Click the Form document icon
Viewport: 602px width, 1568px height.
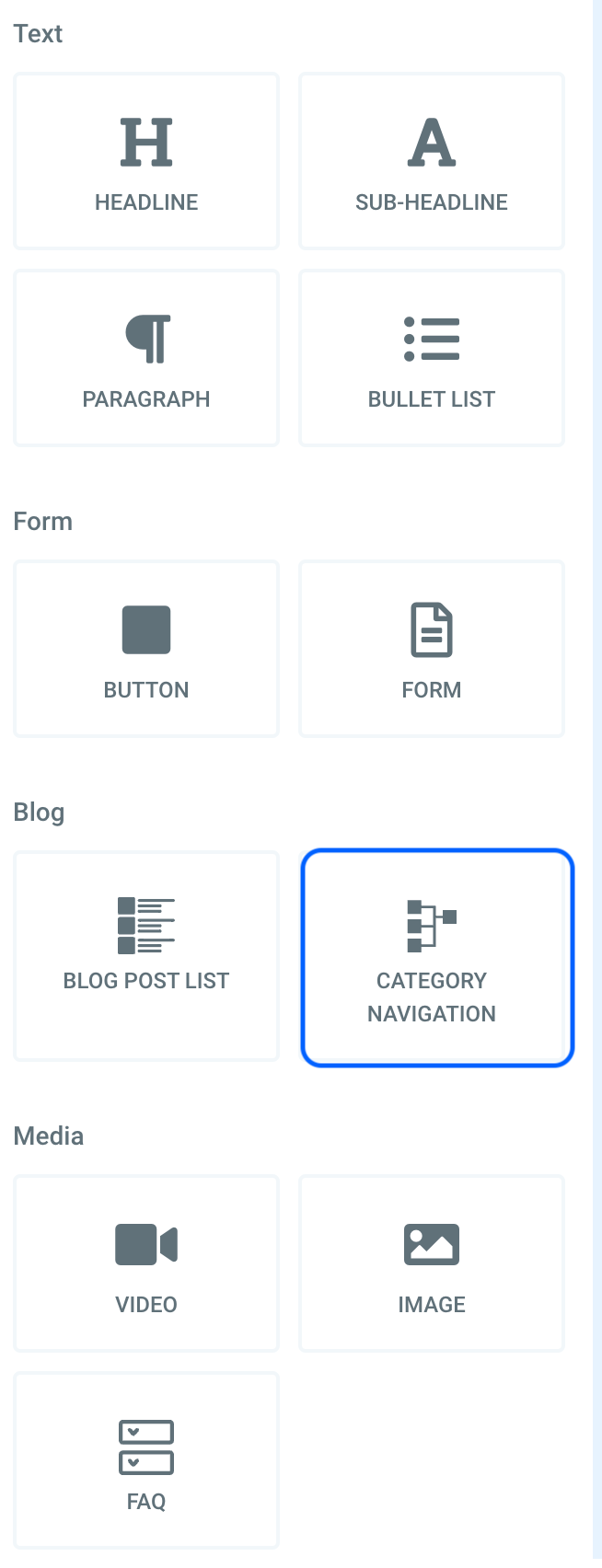click(x=432, y=629)
